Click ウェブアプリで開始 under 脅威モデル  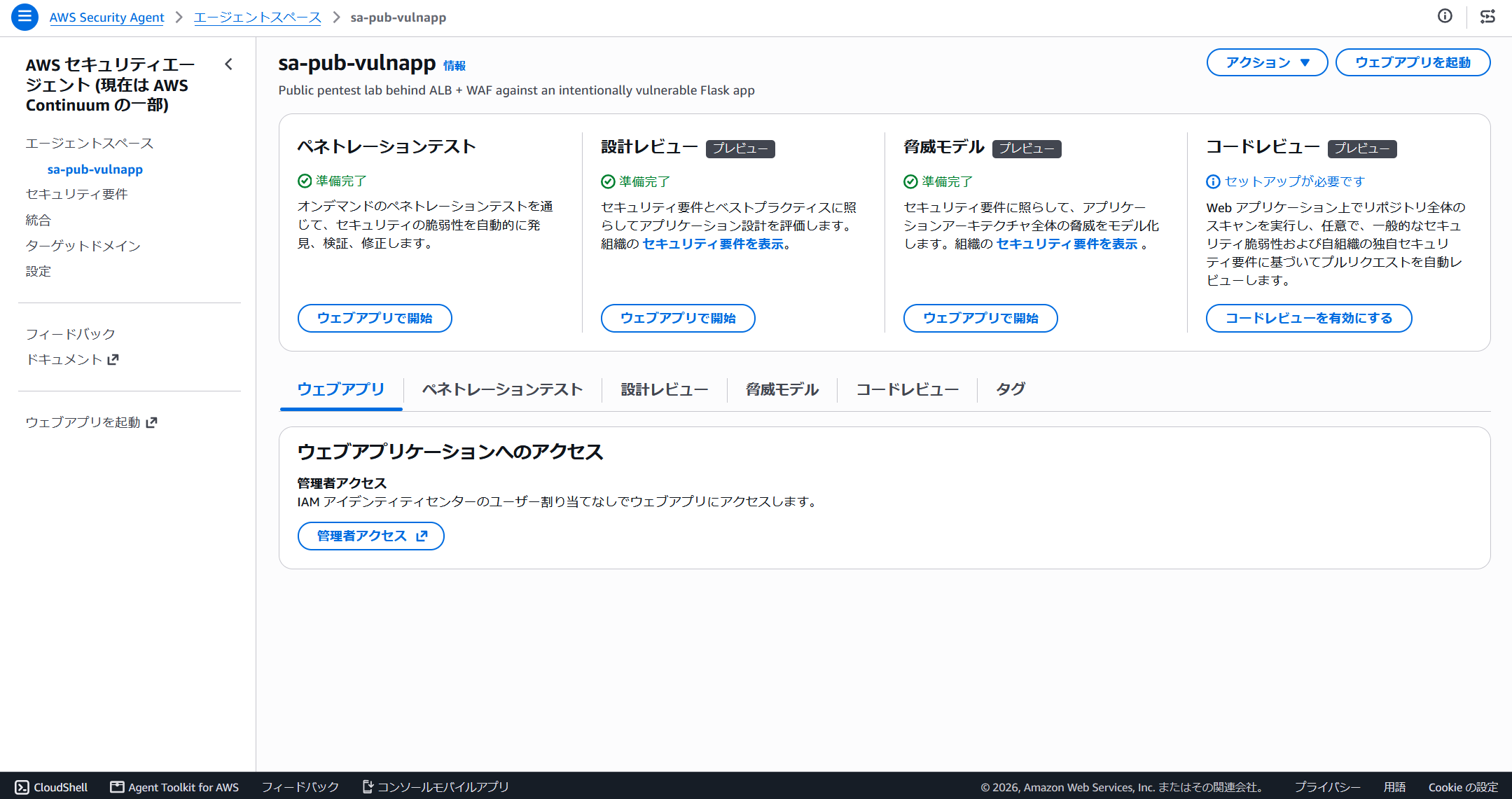(x=980, y=318)
